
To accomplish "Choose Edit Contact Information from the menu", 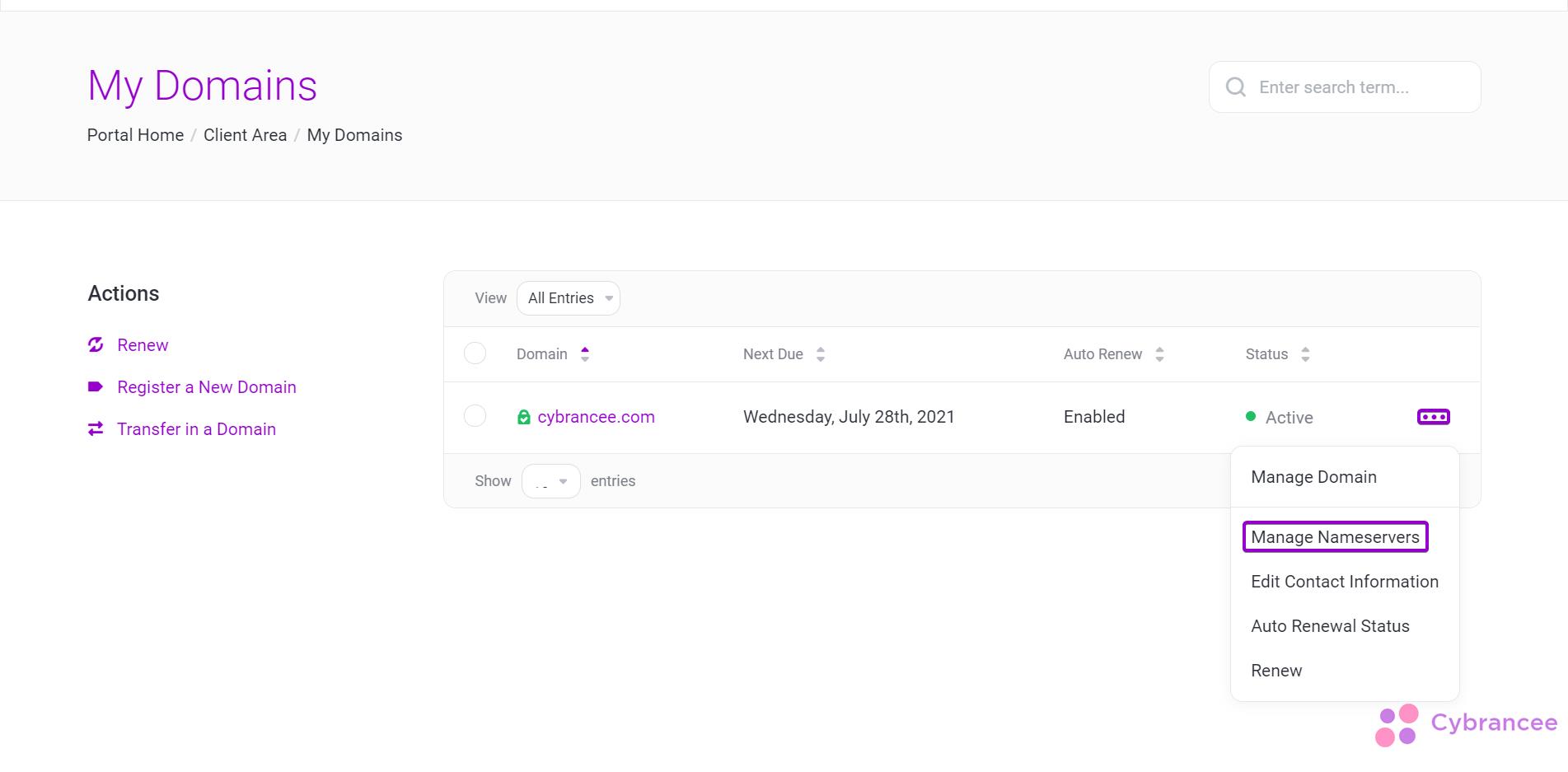I will click(x=1345, y=582).
